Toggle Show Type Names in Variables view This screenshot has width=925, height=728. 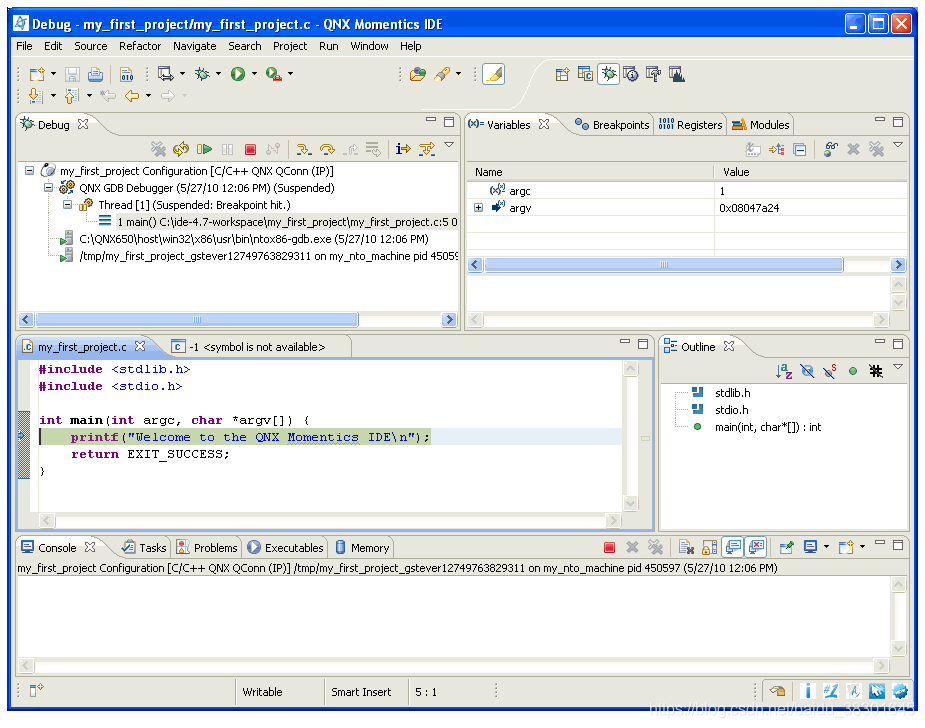[753, 149]
